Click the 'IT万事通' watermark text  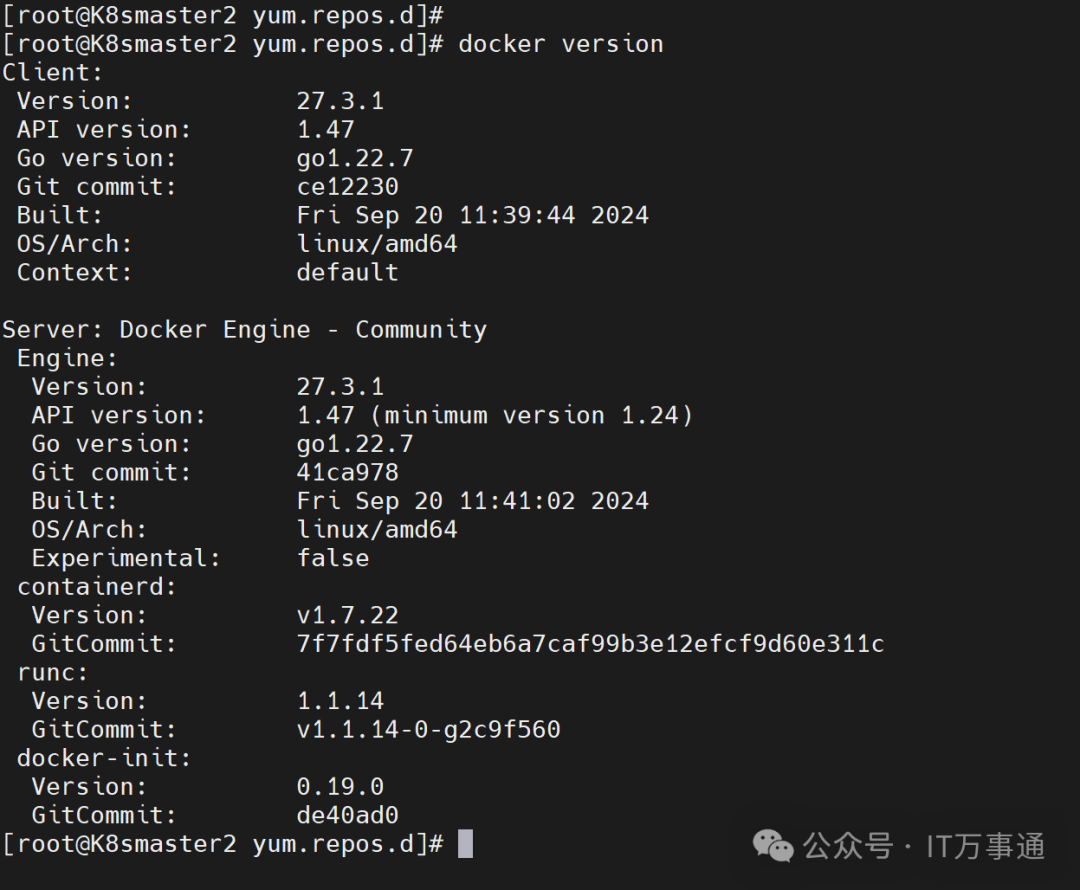[x=986, y=847]
